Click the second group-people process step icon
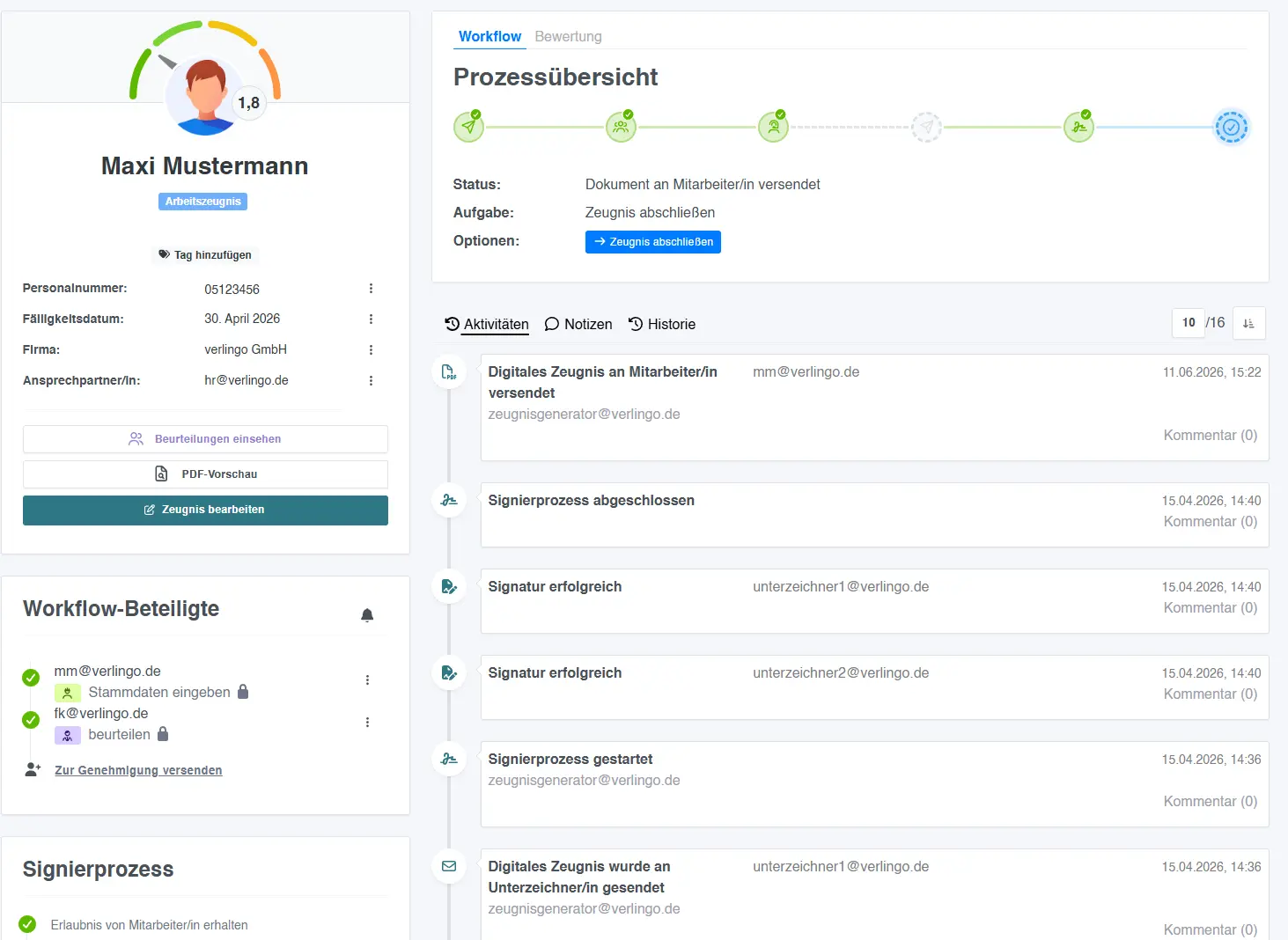The image size is (1288, 940). click(x=621, y=127)
